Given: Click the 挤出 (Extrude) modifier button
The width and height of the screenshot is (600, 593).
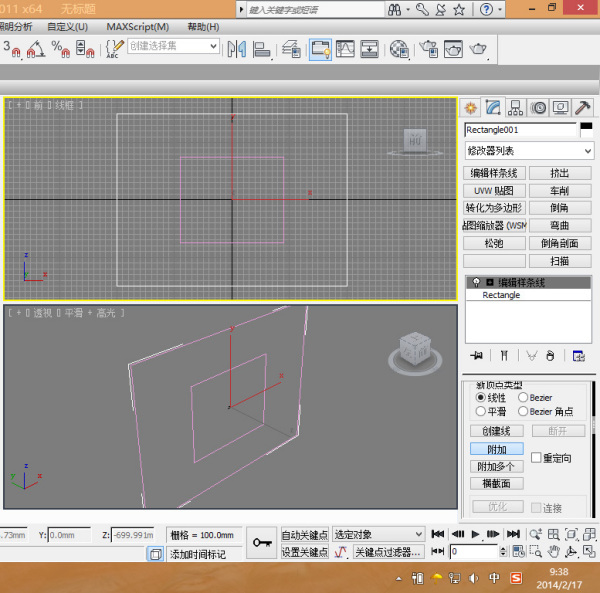Looking at the screenshot, I should [x=560, y=173].
